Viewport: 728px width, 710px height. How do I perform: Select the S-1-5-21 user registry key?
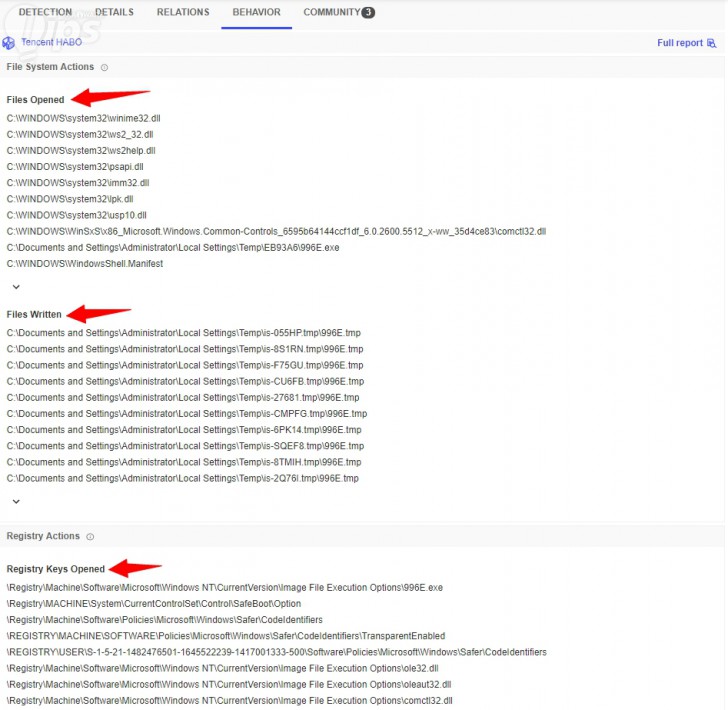click(x=276, y=652)
